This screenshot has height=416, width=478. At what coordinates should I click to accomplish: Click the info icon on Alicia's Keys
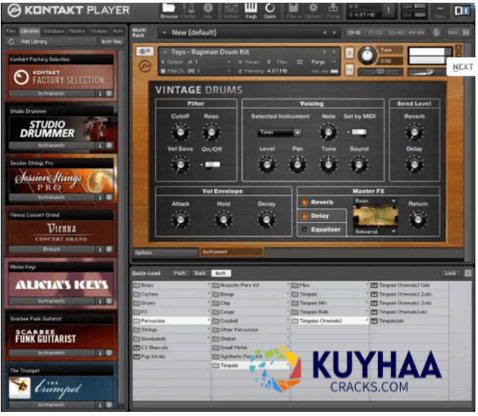100,301
